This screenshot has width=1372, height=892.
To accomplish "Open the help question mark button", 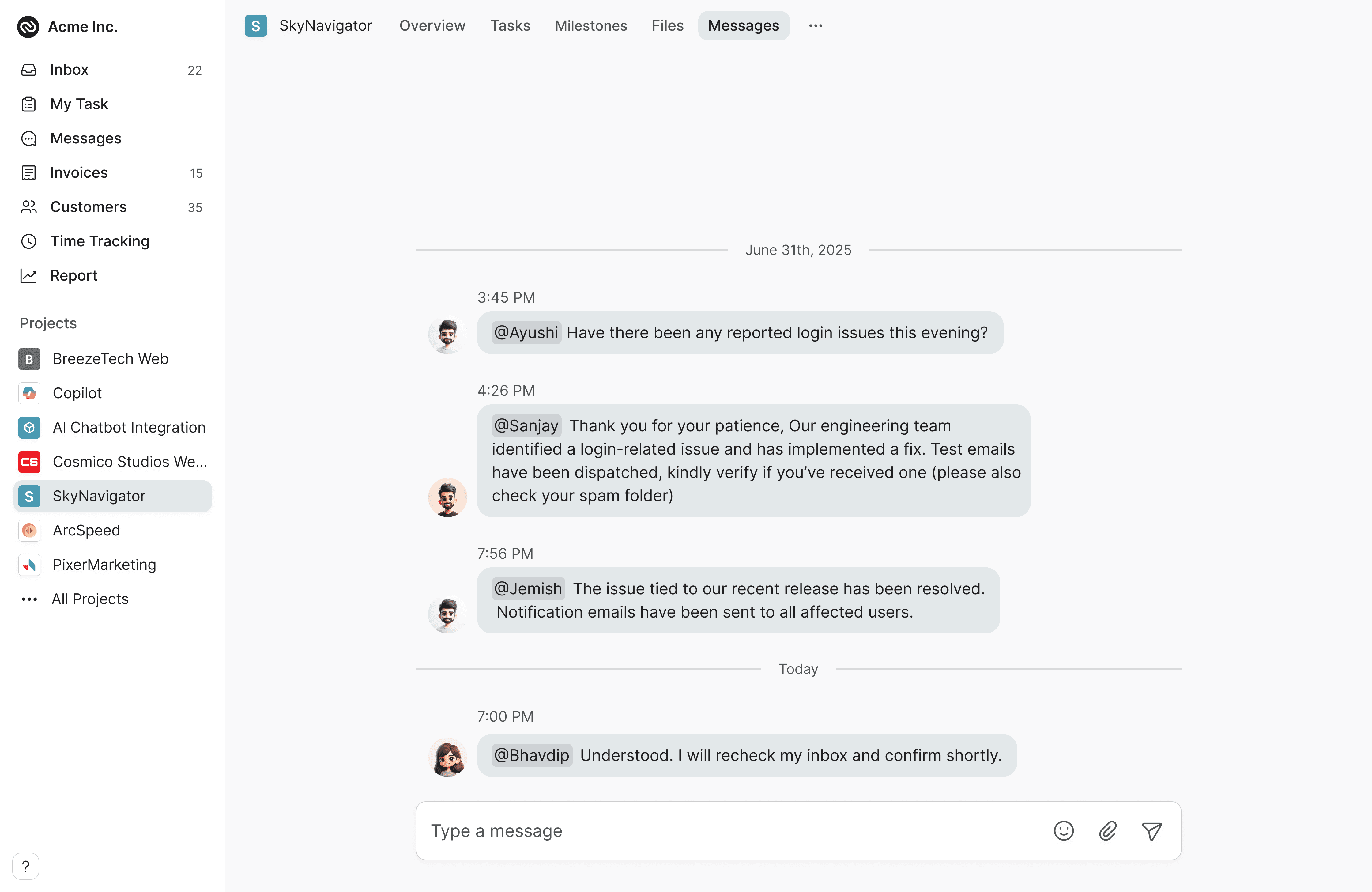I will coord(25,866).
